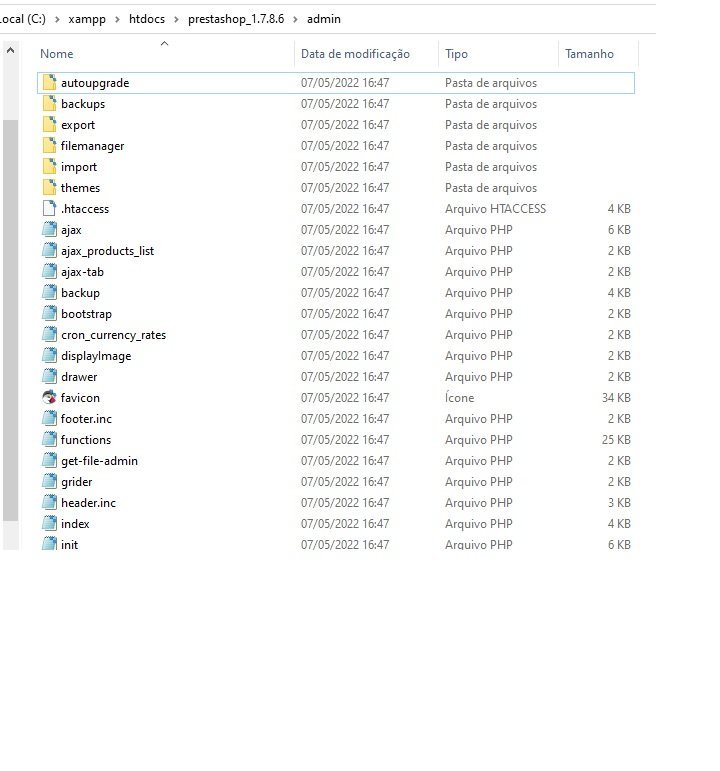Click the bootstrap PHP file icon
Screen dimensions: 720x771
pos(49,314)
